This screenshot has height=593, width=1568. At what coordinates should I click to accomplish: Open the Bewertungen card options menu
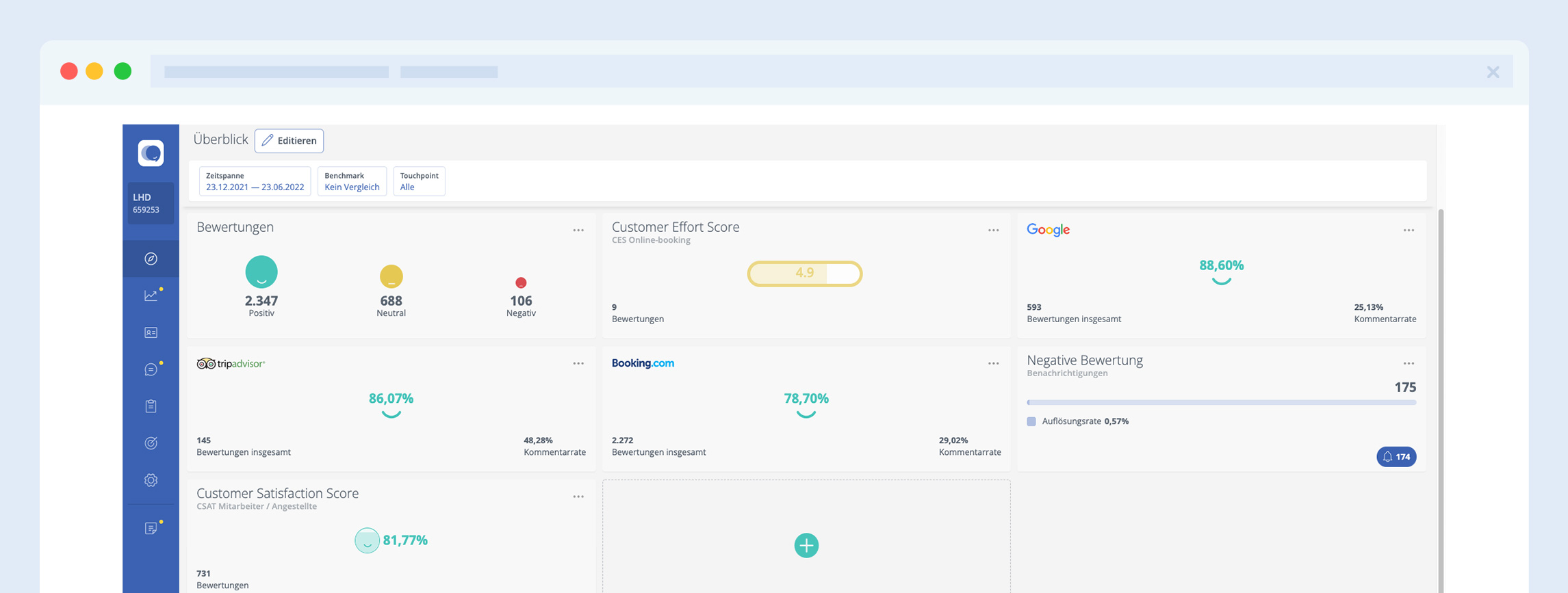point(578,230)
